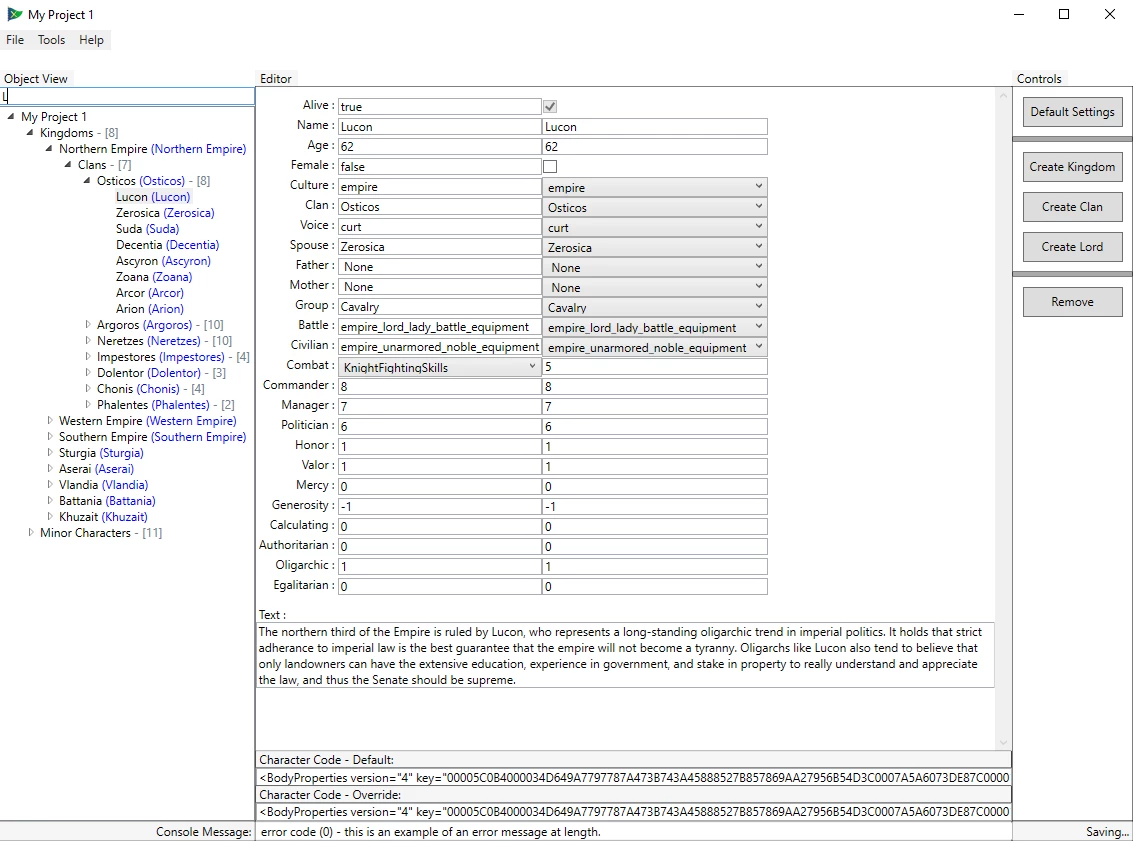Open the Culture dropdown showing empire

654,187
